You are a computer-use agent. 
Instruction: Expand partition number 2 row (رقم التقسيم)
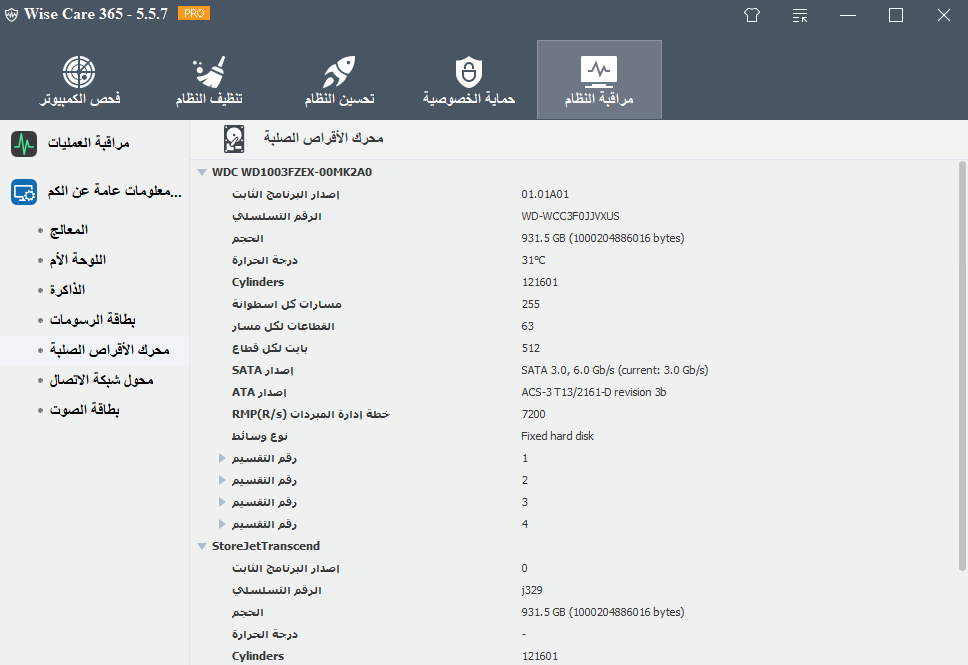tap(222, 480)
